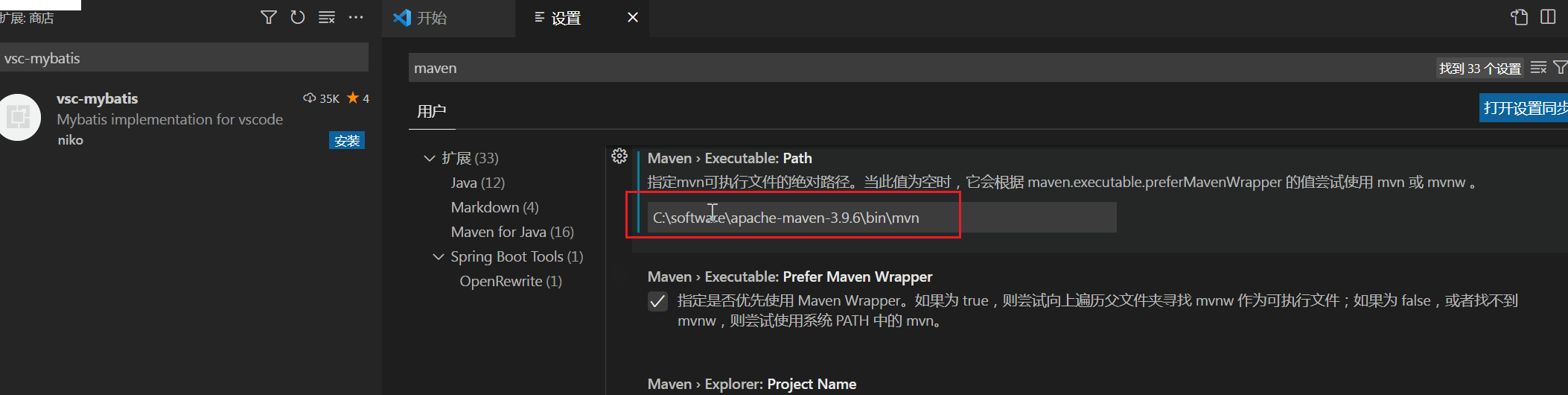This screenshot has width=1568, height=395.
Task: Clear the settings search input icon
Action: [1538, 68]
